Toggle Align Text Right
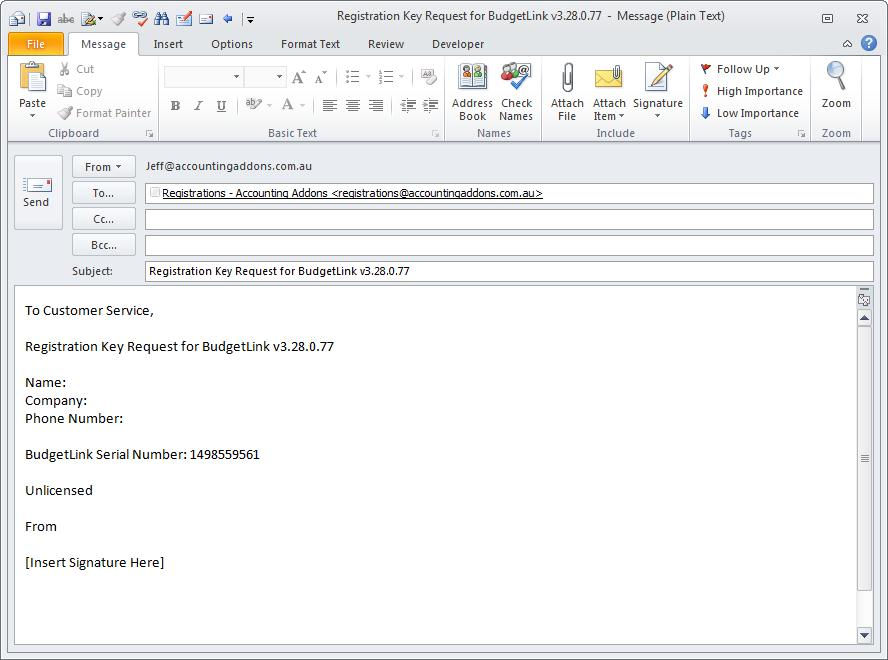Image resolution: width=888 pixels, height=660 pixels. coord(376,105)
